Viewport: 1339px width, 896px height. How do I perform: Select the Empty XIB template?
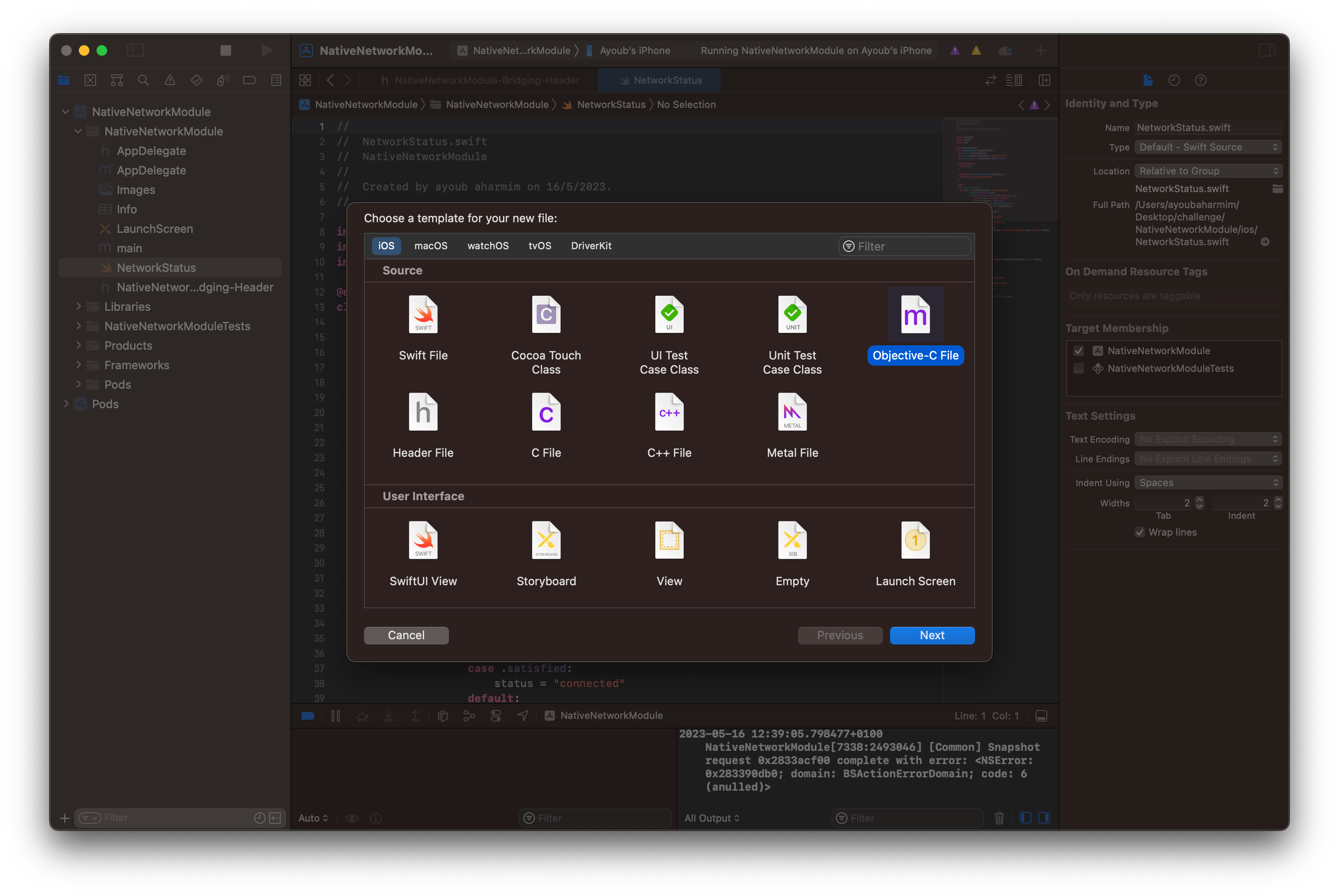pyautogui.click(x=792, y=554)
